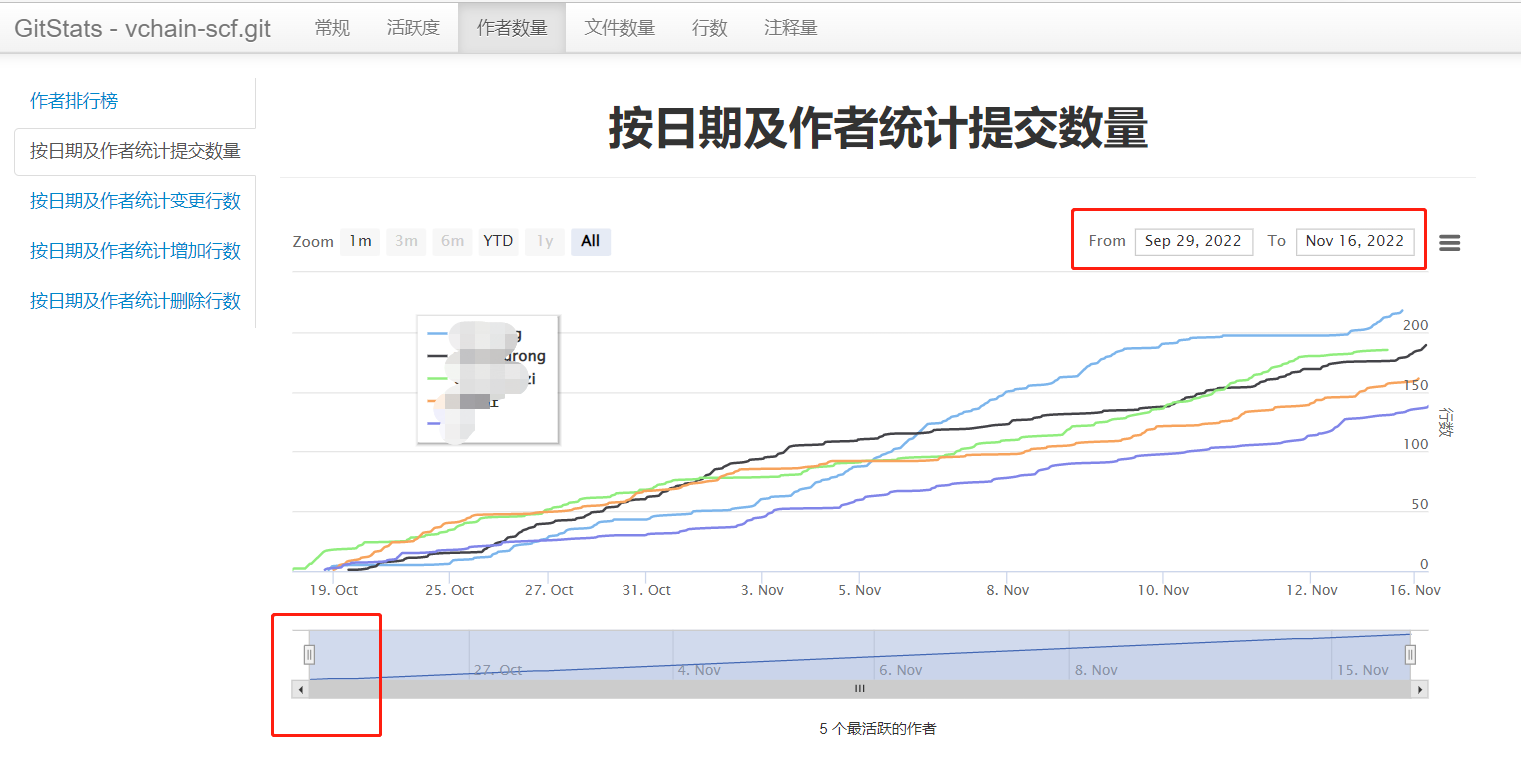Screen dimensions: 1521x776
Task: Switch to the 活跃度 tab
Action: click(413, 28)
